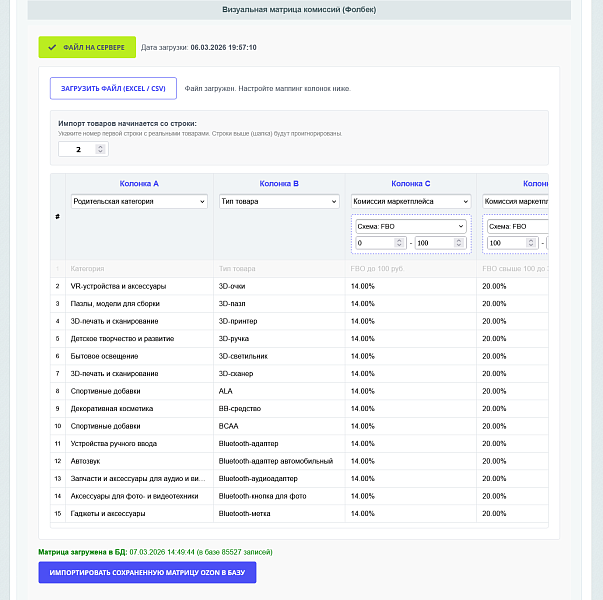
Task: Click the stepper arrows of the start row field
Action: coord(100,149)
